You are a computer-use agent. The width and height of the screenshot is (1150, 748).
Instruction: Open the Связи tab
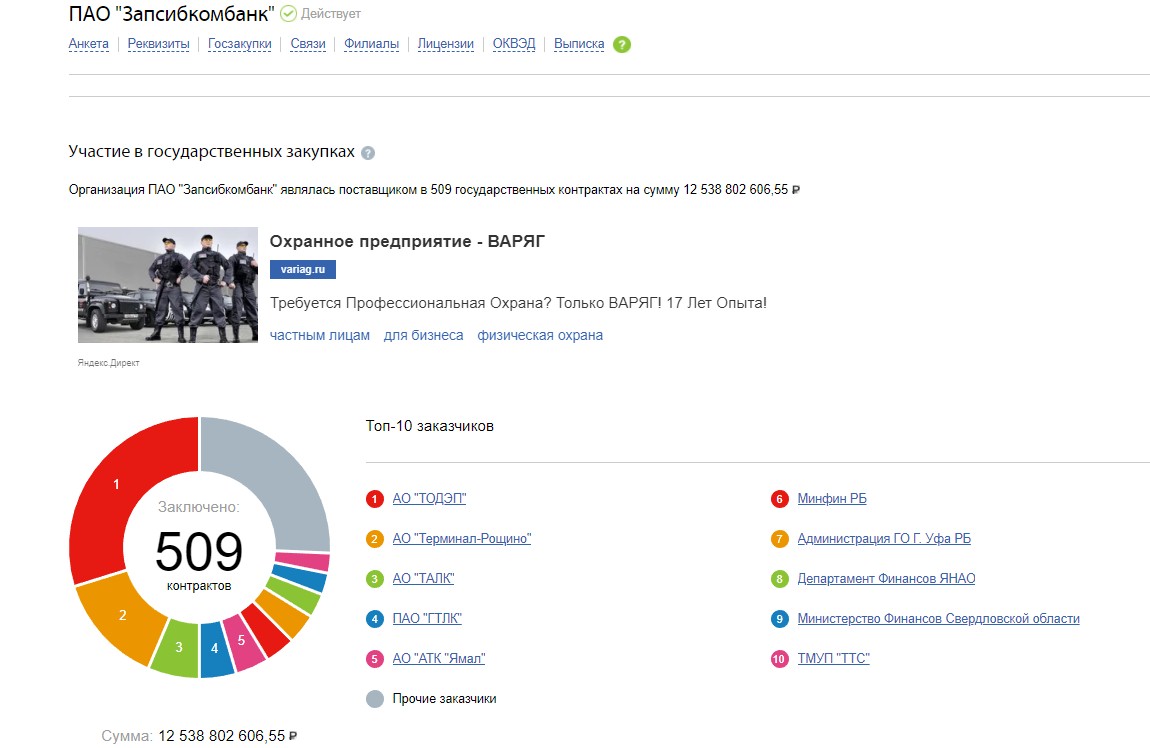(308, 44)
